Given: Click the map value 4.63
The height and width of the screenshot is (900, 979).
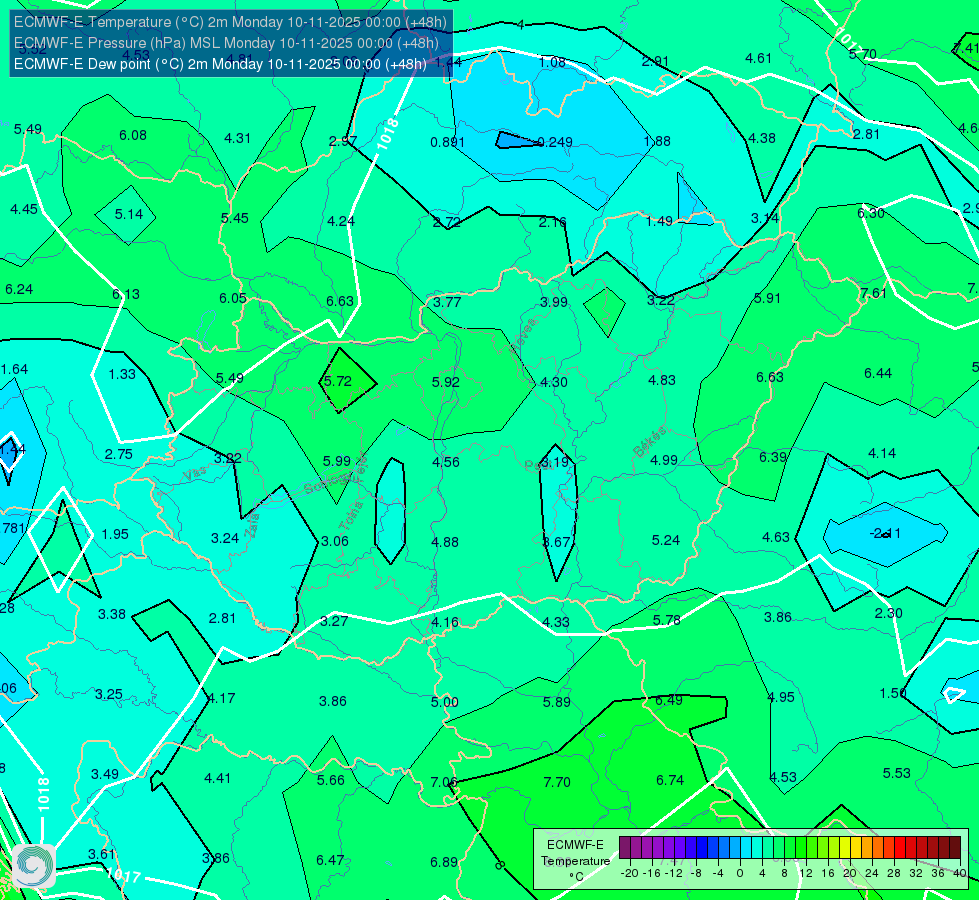Looking at the screenshot, I should pyautogui.click(x=776, y=537).
